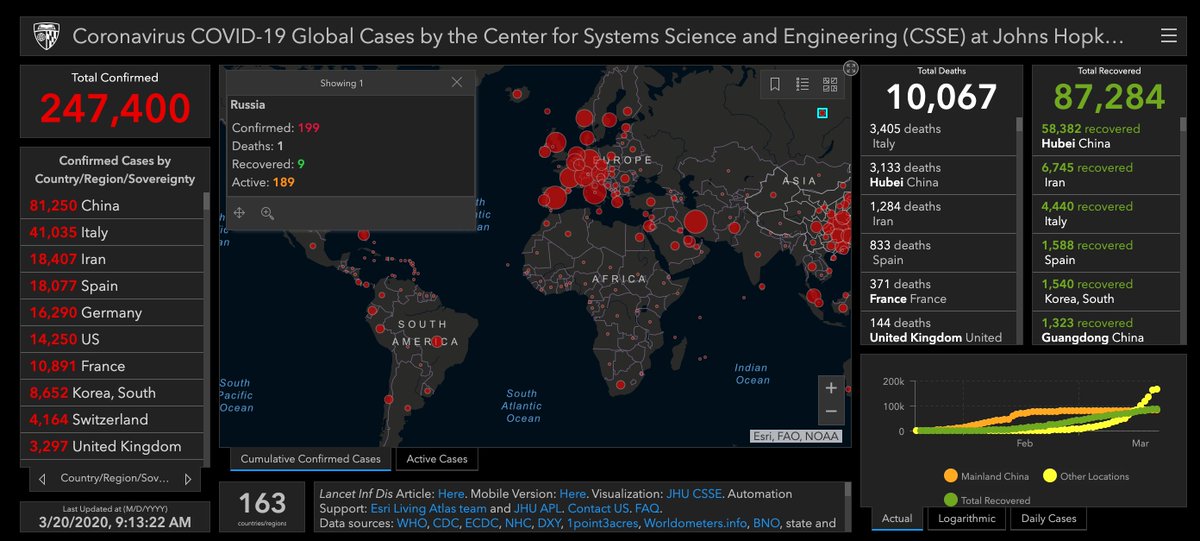Open the map bookmarks icon
Screen dimensions: 1200x541
click(x=775, y=84)
